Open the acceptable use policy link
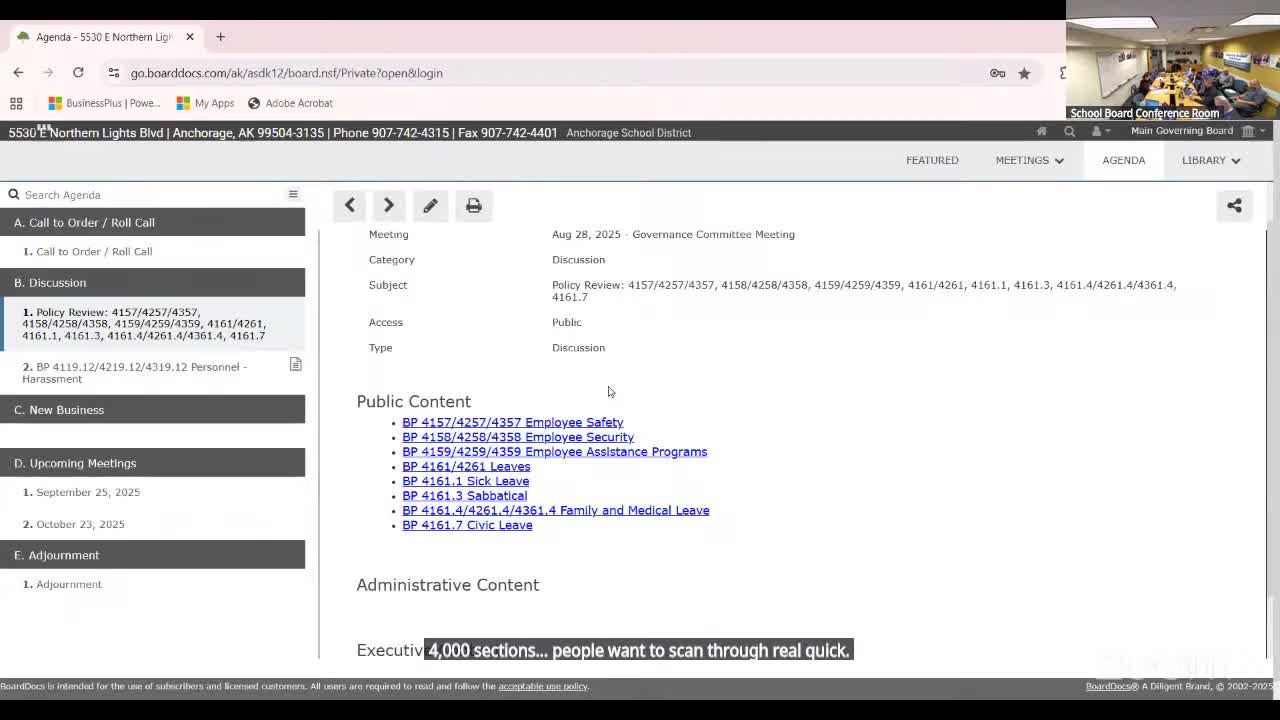The image size is (1280, 720). [x=543, y=686]
